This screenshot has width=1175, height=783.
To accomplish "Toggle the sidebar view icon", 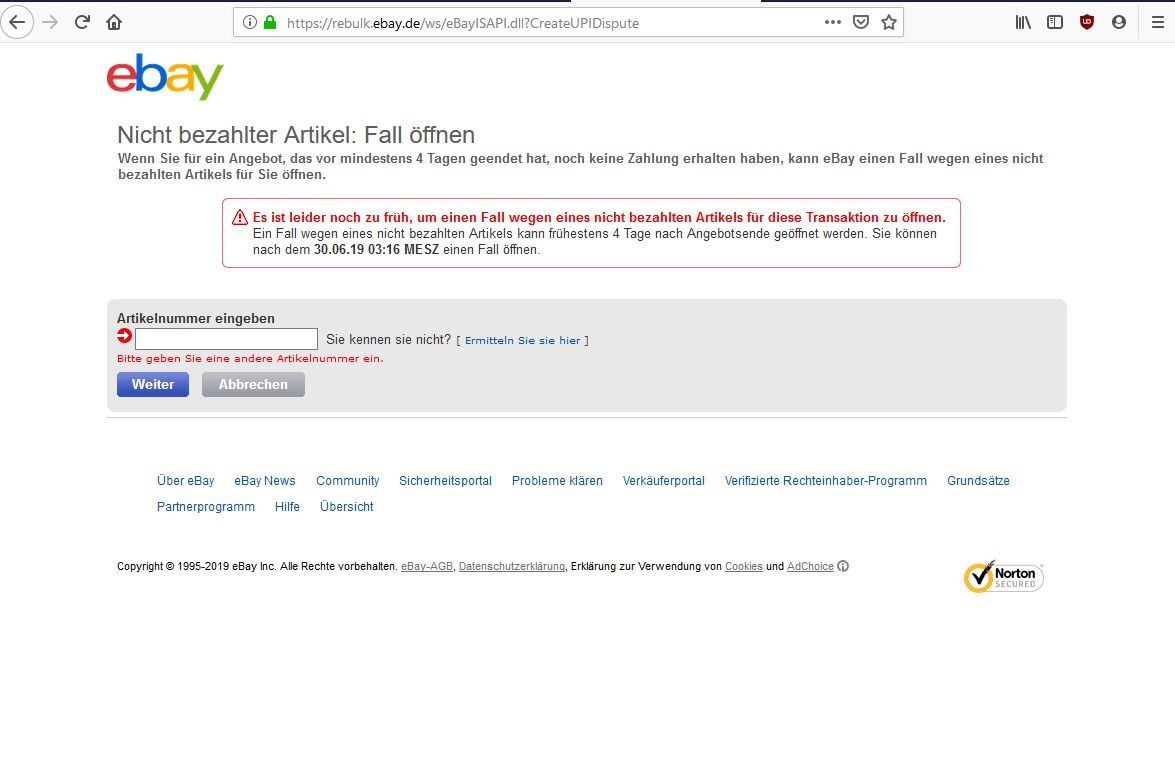I will click(1055, 22).
